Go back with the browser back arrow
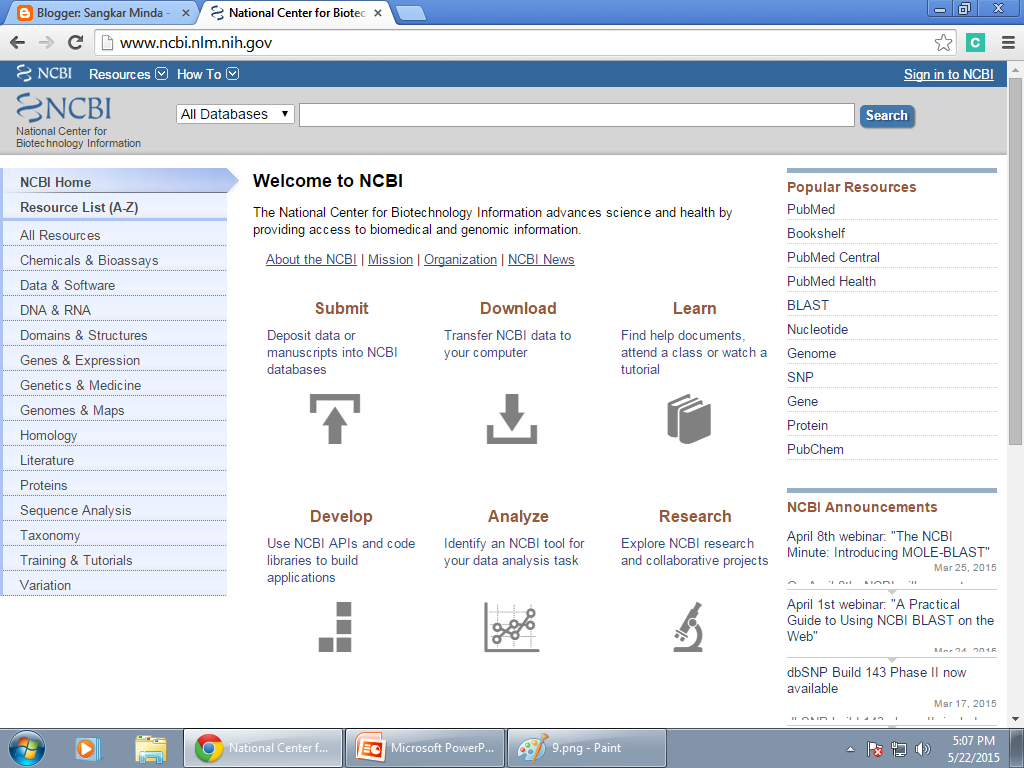 coord(18,43)
